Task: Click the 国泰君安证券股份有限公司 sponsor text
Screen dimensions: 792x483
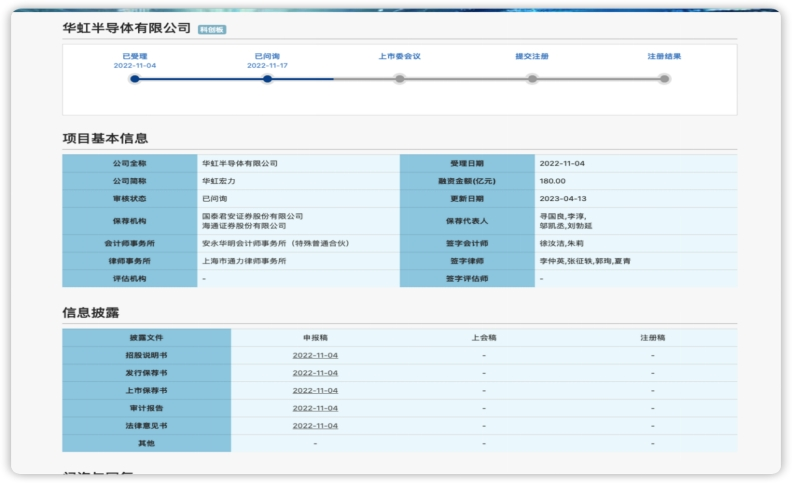Action: pos(253,216)
